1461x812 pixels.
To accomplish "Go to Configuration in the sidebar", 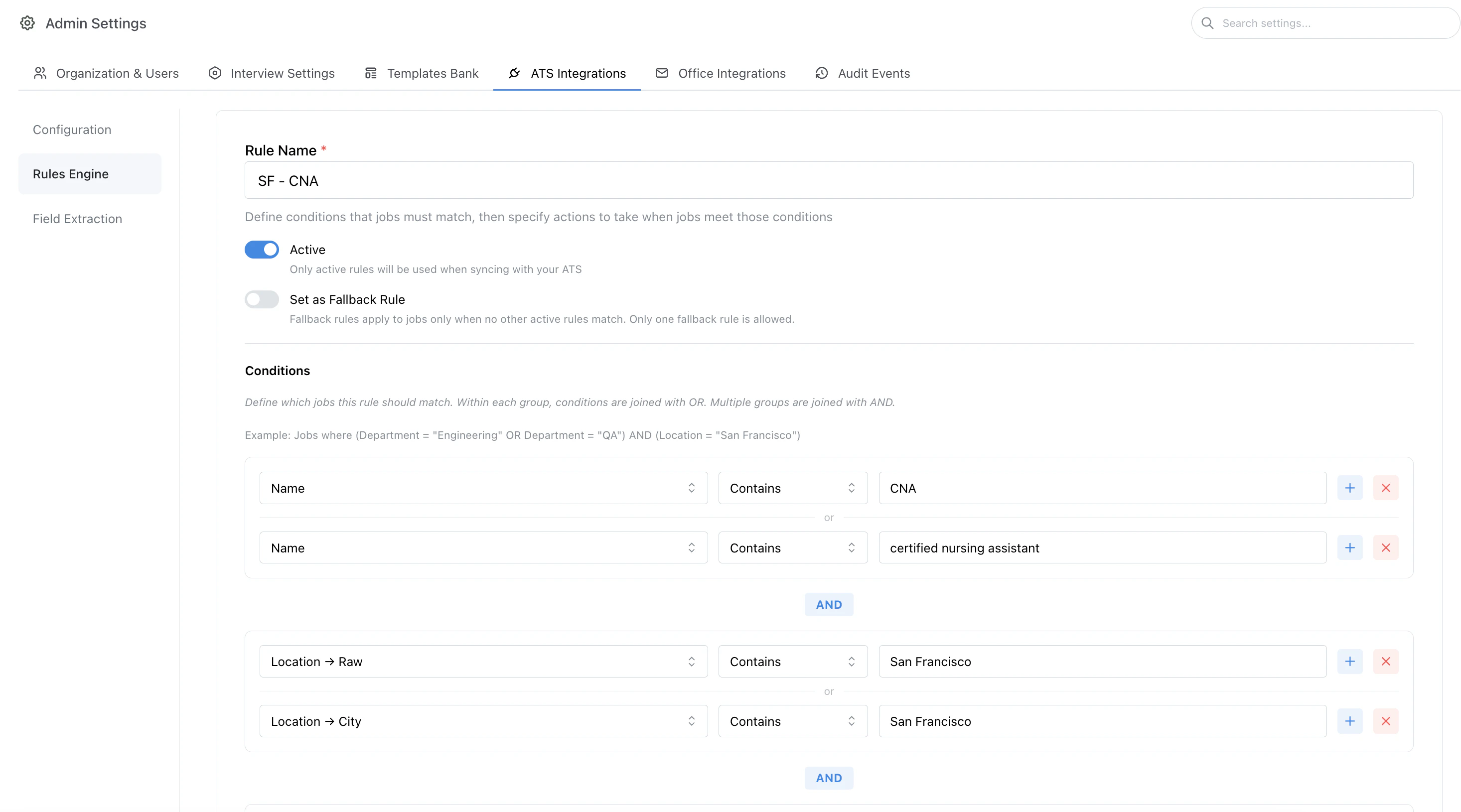I will pos(72,130).
